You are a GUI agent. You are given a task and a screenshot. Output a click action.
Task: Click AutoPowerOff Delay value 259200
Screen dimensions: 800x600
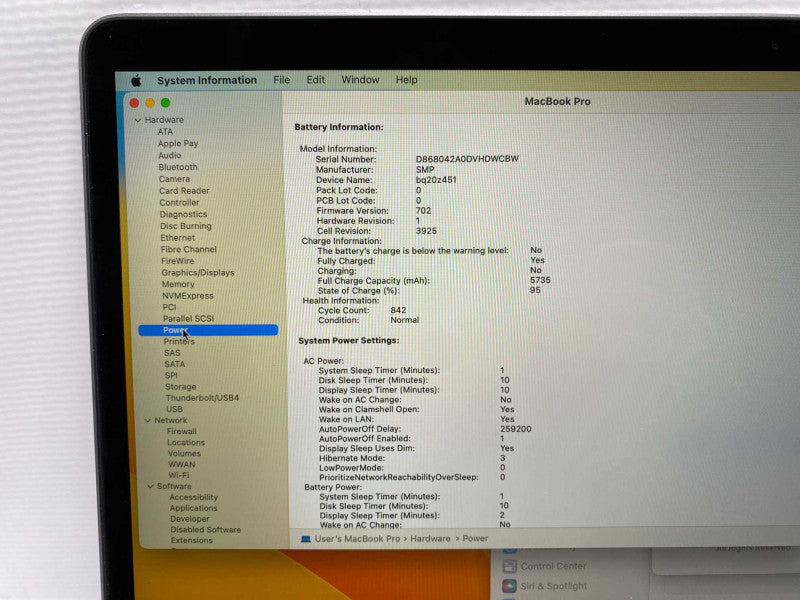coord(515,429)
